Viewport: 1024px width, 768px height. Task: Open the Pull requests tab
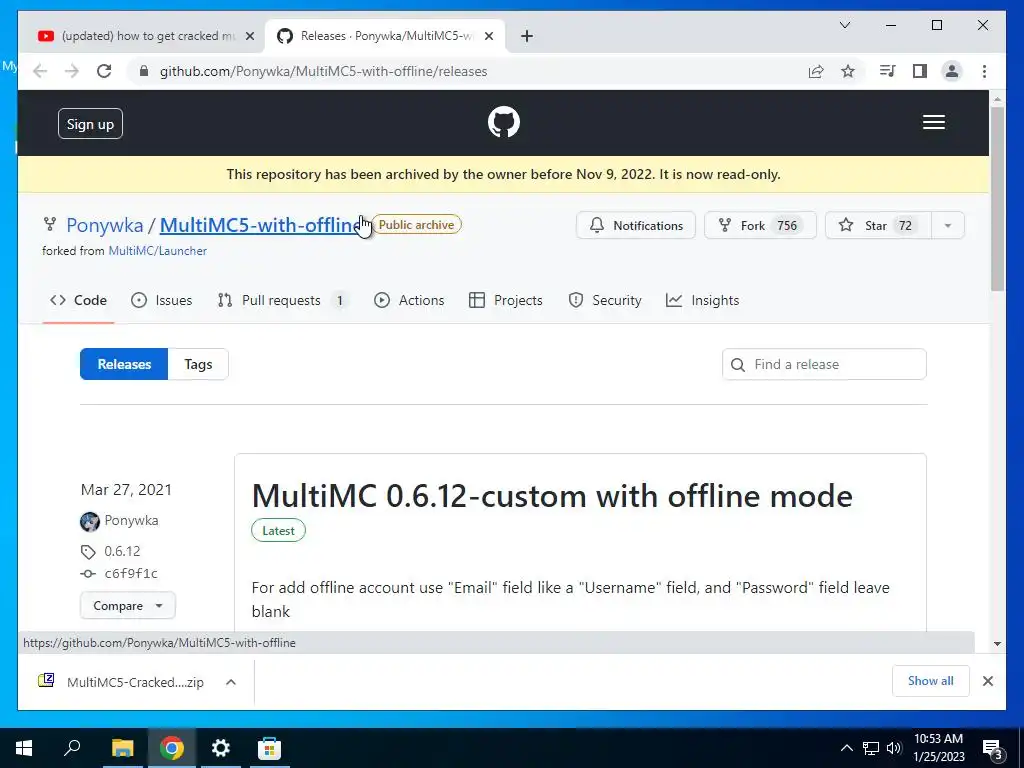click(282, 300)
